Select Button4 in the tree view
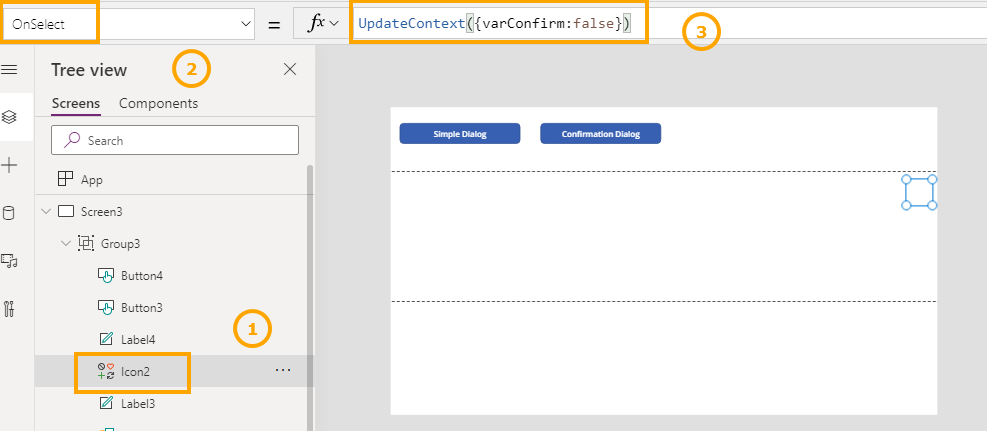987x431 pixels. pyautogui.click(x=141, y=275)
